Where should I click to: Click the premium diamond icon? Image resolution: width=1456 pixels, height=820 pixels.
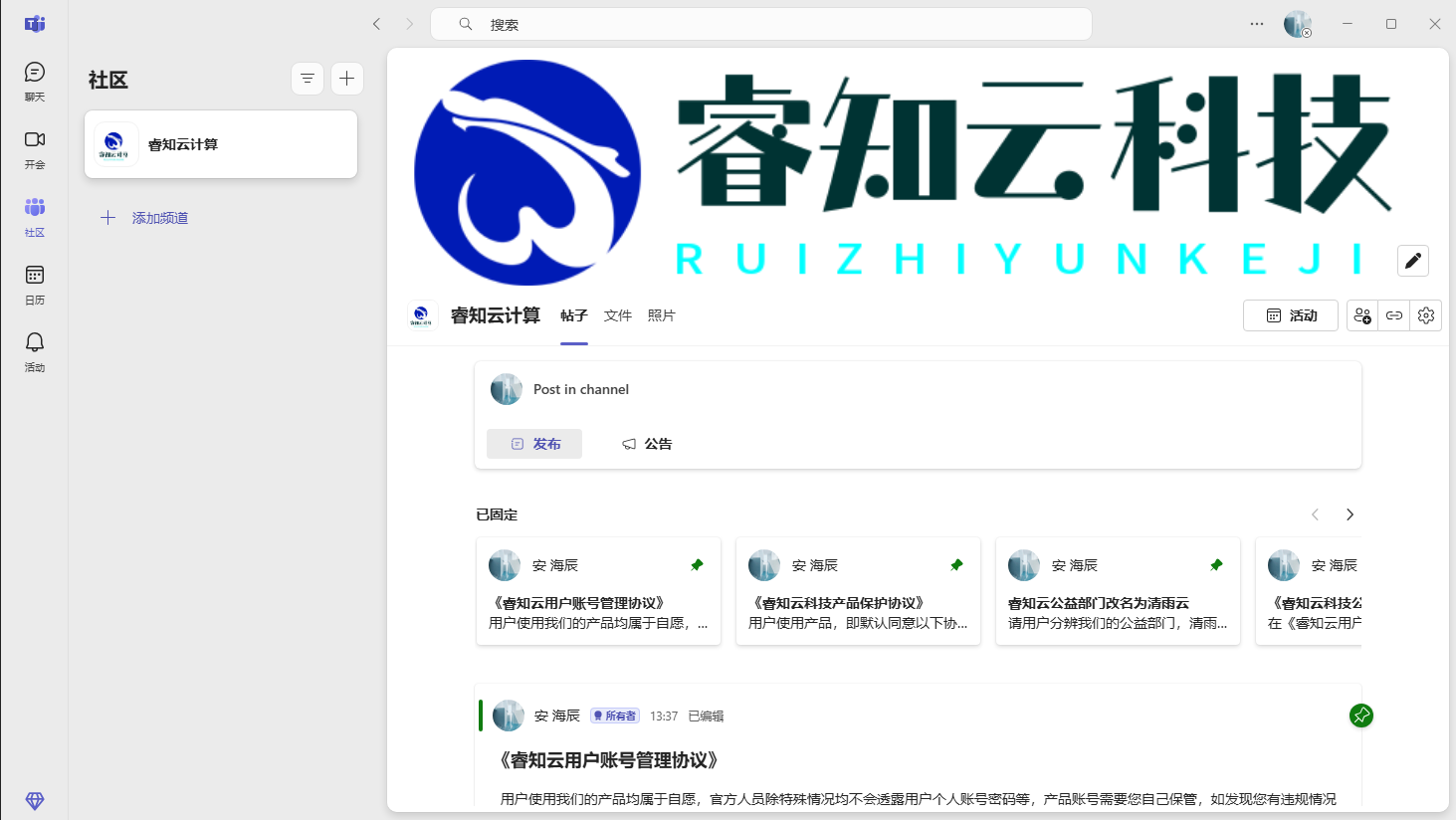coord(35,801)
